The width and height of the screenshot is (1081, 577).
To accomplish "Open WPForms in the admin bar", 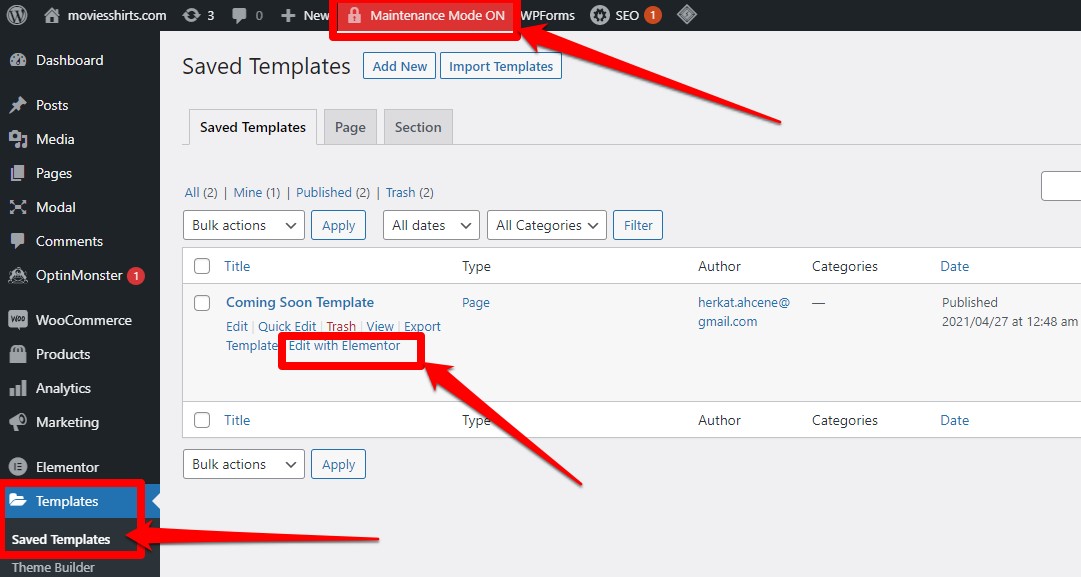I will point(547,15).
